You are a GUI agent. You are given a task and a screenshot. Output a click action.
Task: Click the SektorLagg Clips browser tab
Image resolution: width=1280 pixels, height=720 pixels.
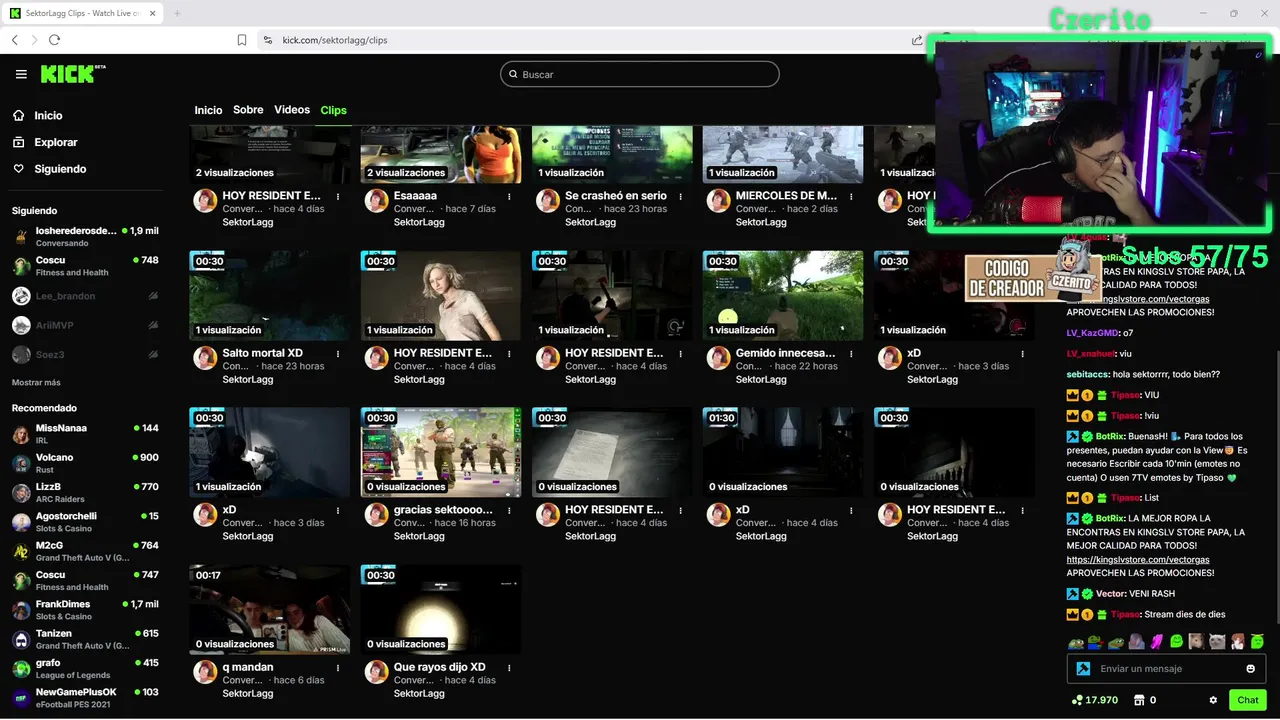tap(82, 13)
